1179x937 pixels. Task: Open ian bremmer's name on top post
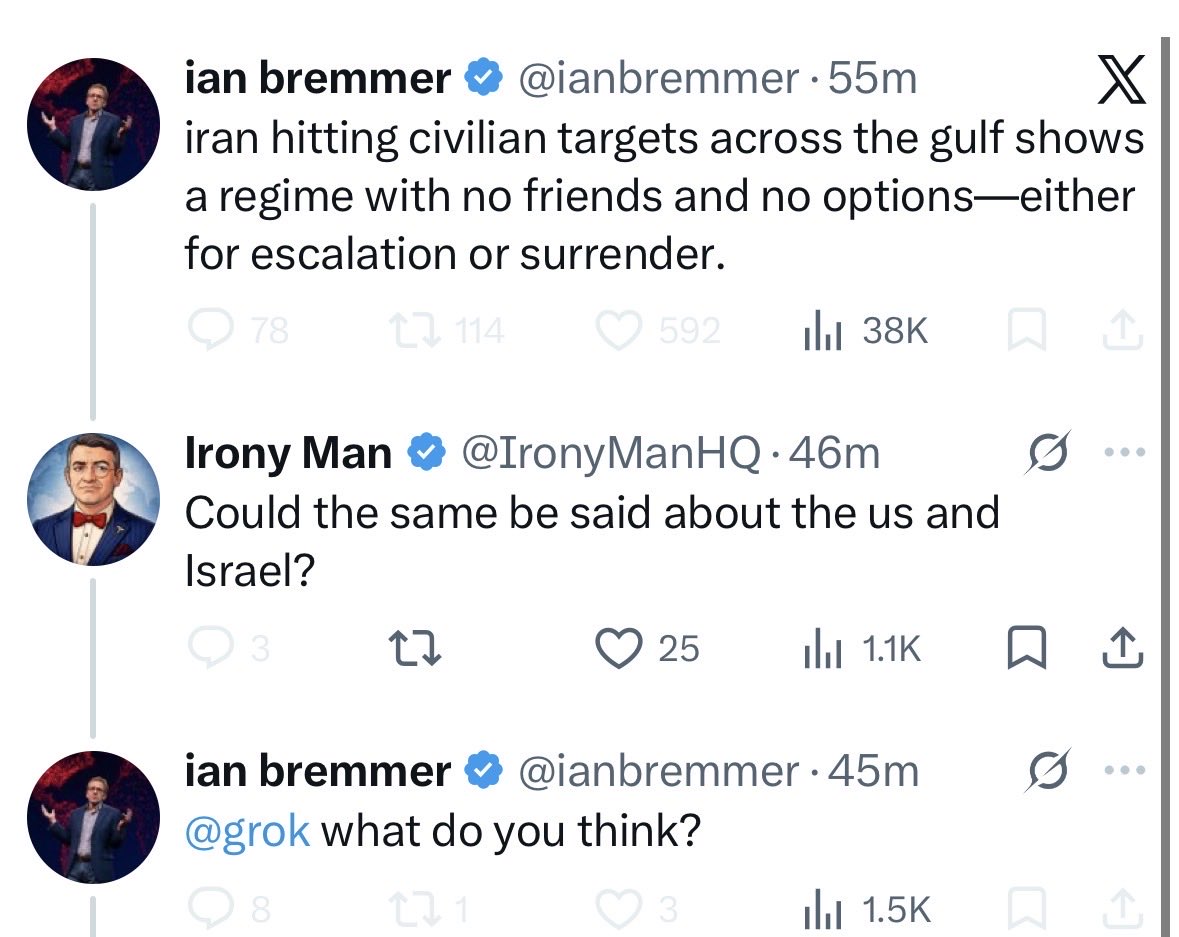click(318, 79)
